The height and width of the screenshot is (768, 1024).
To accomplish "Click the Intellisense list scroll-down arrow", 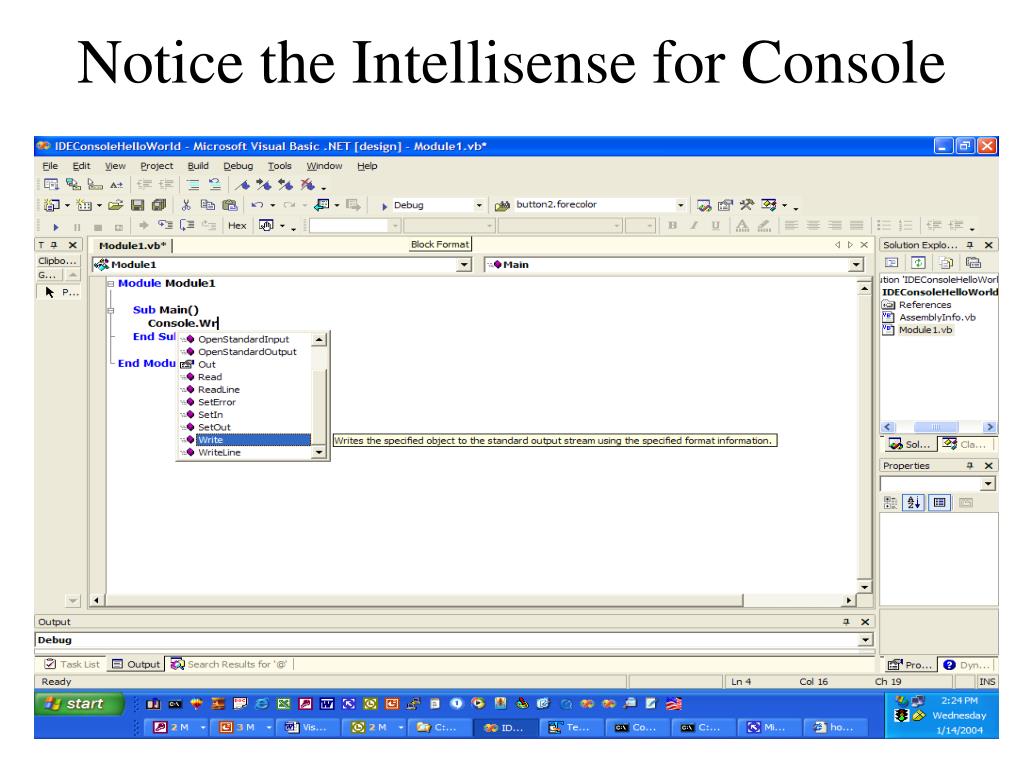I will pyautogui.click(x=319, y=452).
